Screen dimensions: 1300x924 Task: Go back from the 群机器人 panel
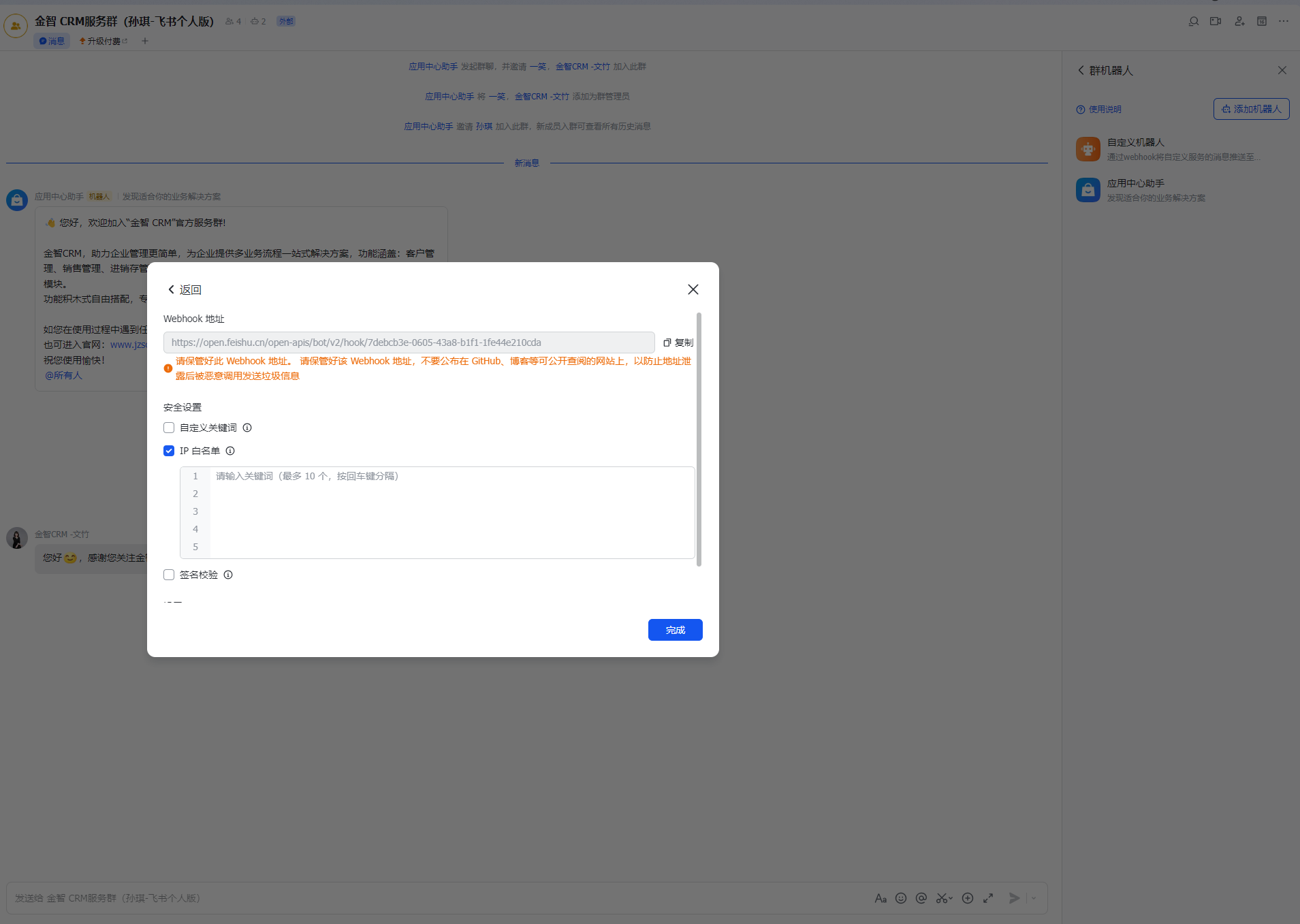coord(1081,70)
